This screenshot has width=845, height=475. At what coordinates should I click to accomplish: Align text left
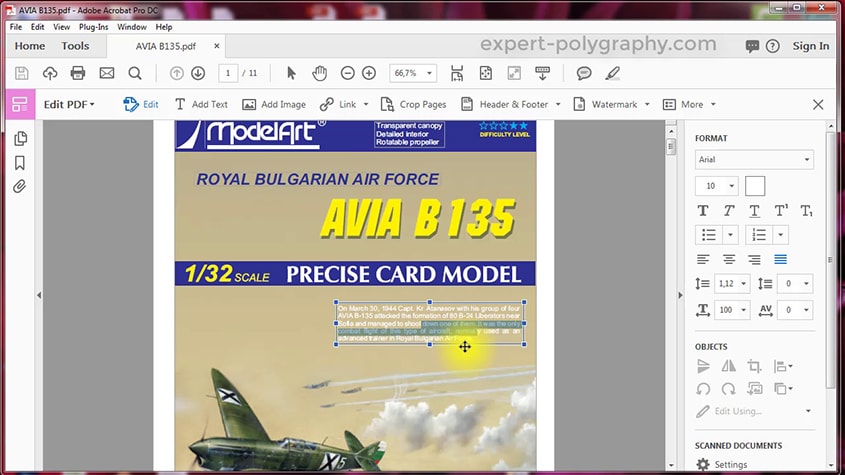(703, 259)
